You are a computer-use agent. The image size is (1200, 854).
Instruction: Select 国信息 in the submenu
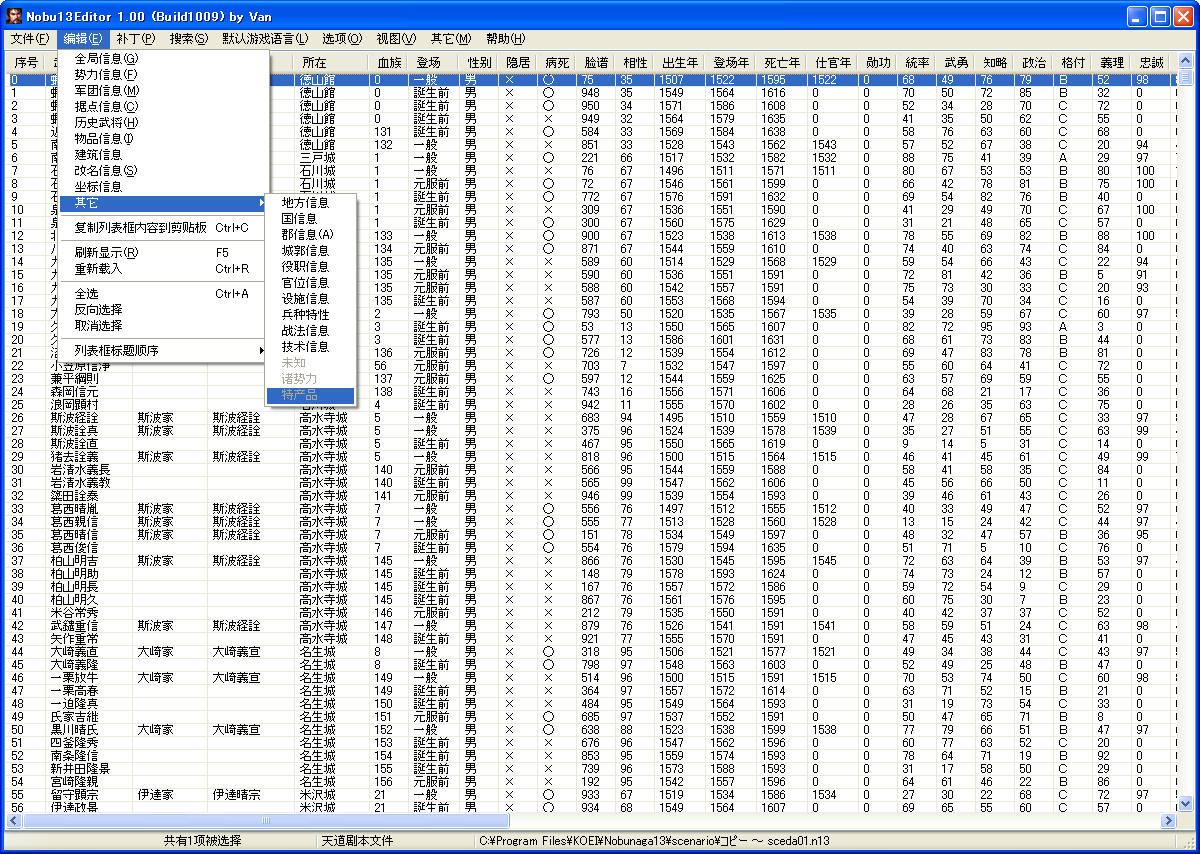310,219
